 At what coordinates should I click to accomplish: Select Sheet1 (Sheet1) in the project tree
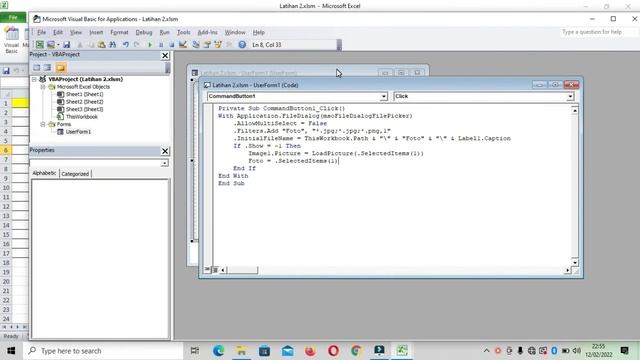click(84, 94)
